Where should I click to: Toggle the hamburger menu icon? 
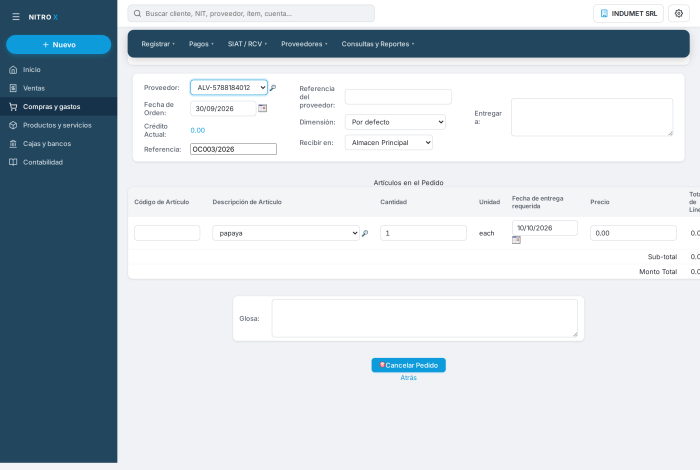(x=16, y=17)
